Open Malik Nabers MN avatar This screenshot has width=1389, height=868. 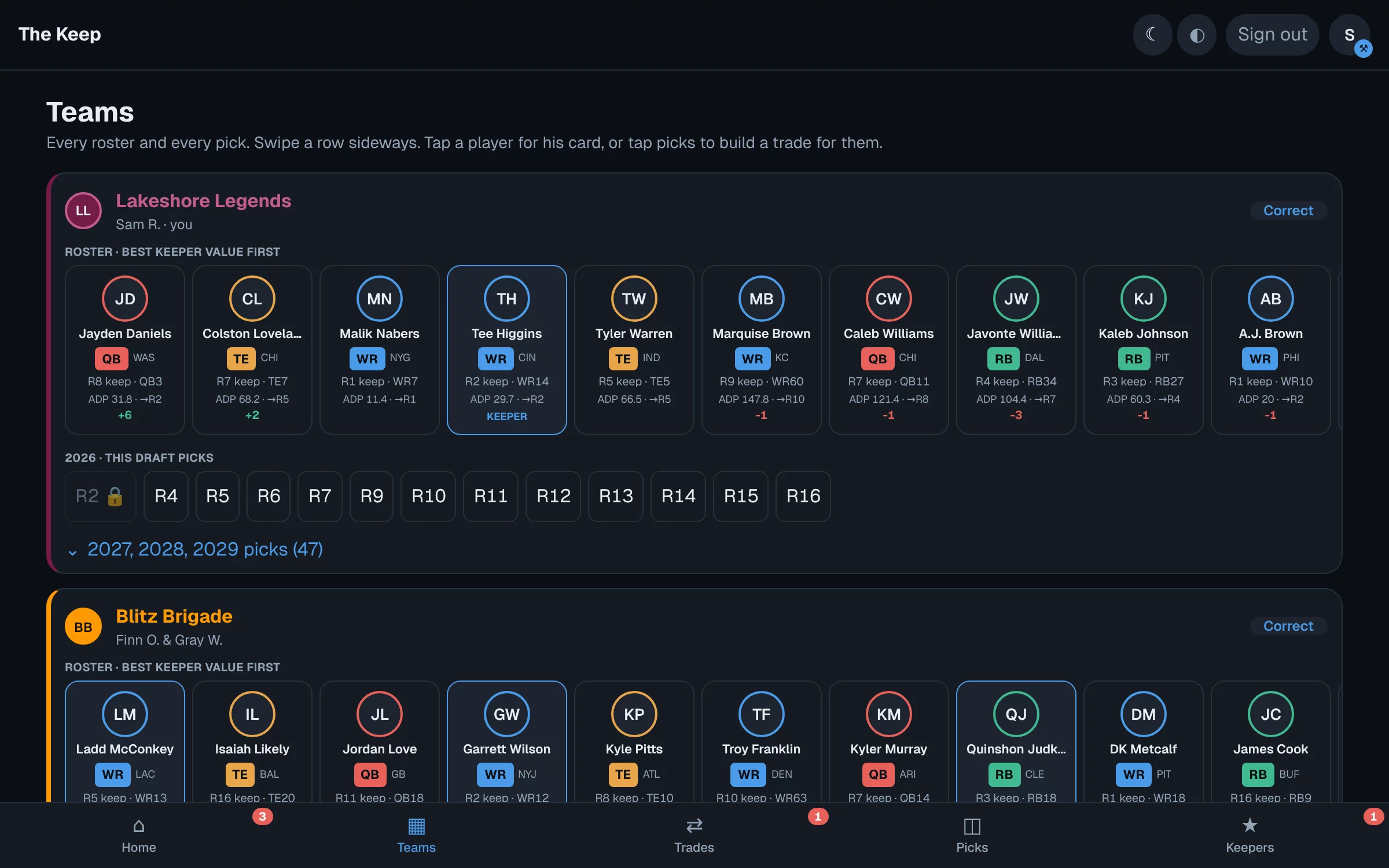click(380, 299)
